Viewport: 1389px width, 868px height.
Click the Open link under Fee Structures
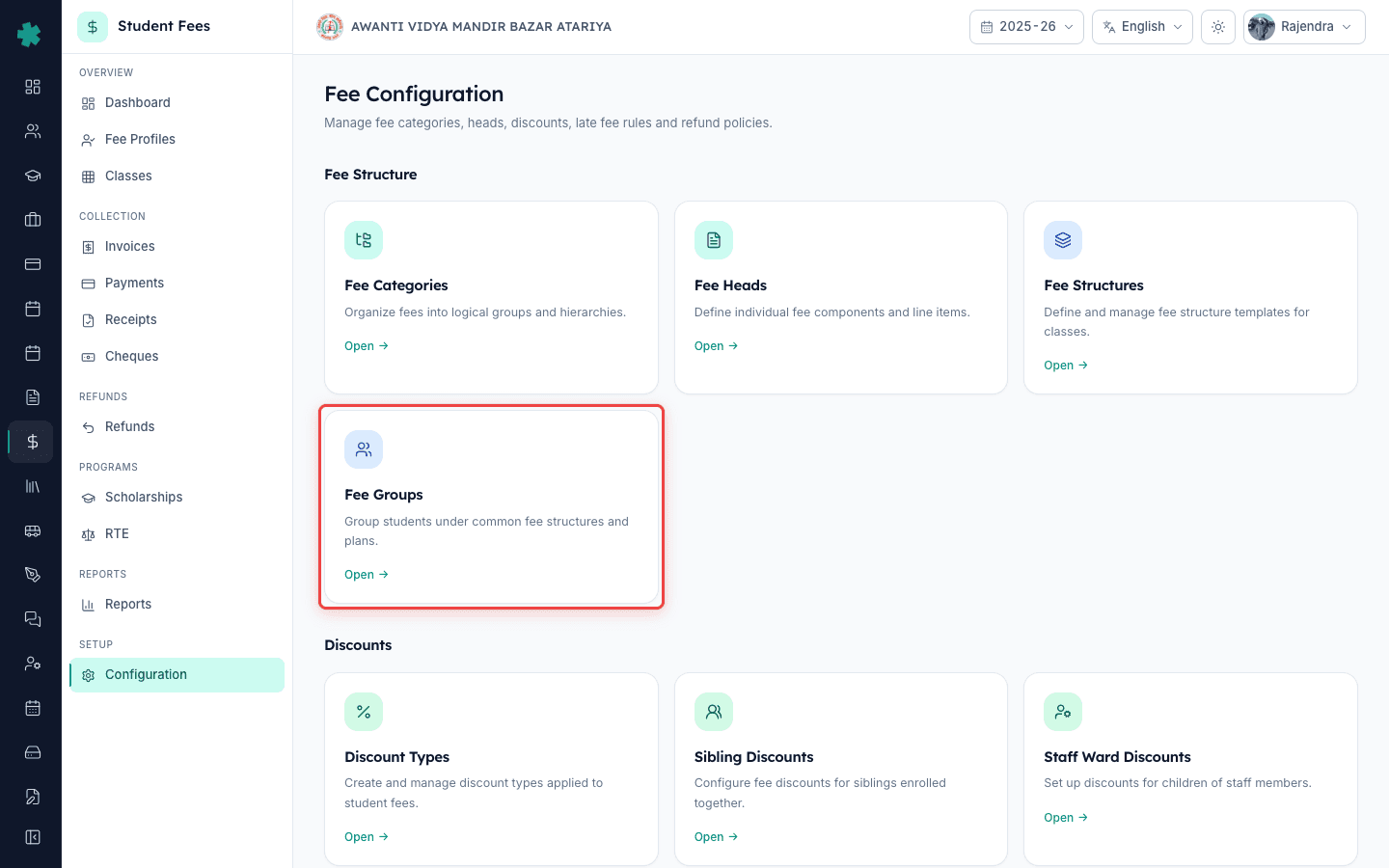click(1066, 366)
